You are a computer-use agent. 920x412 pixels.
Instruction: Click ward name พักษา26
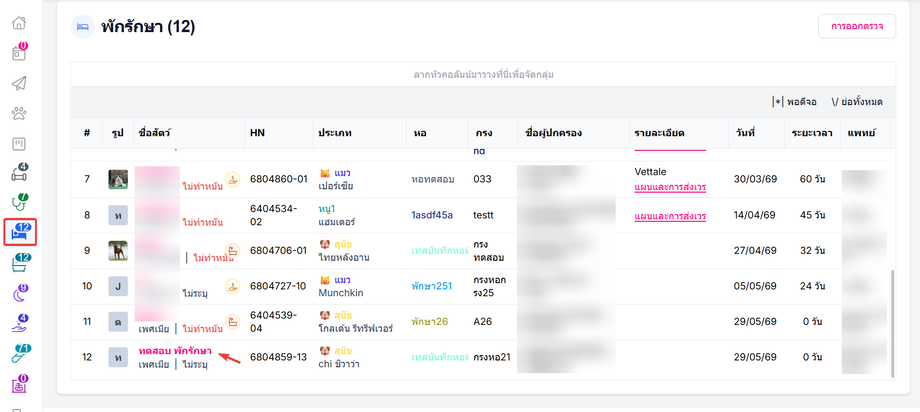(429, 322)
